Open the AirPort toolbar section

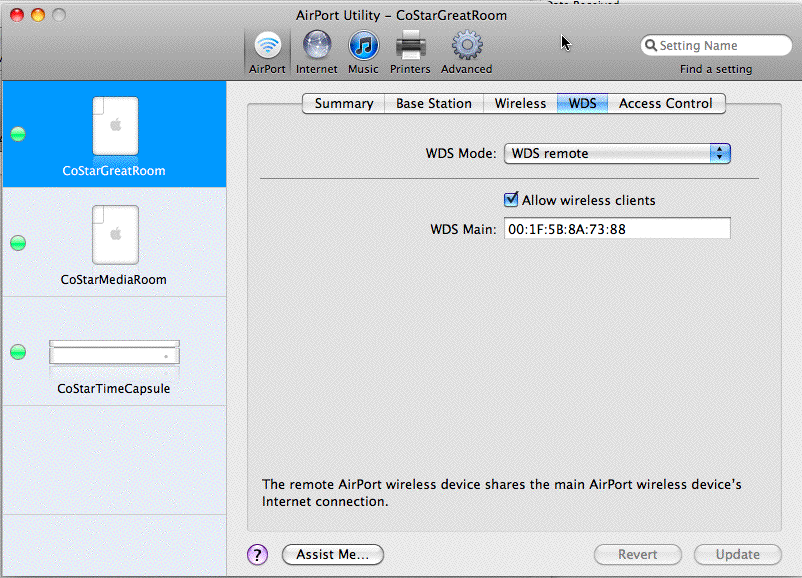click(267, 53)
